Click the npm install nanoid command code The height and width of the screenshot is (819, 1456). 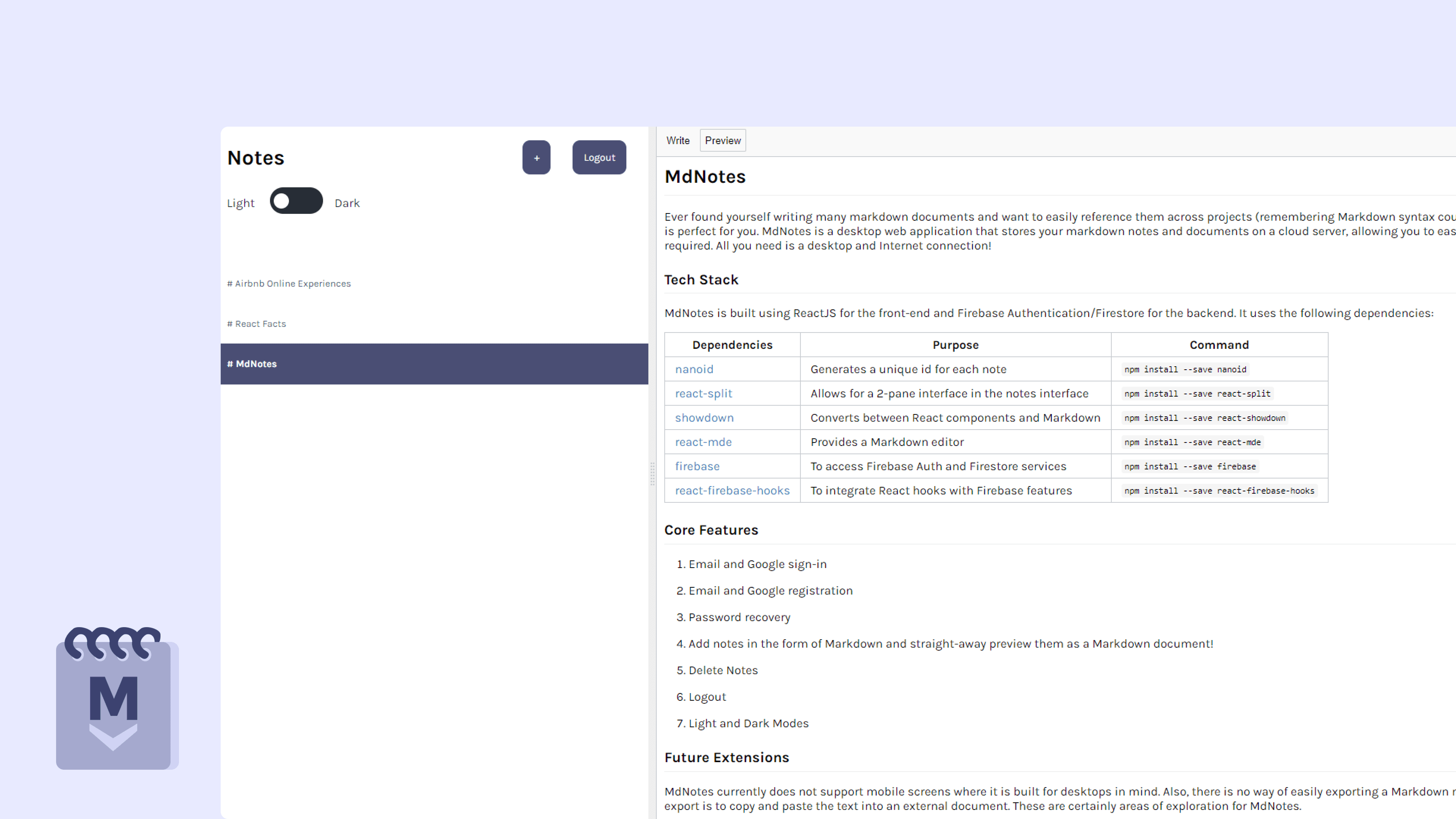coord(1185,370)
